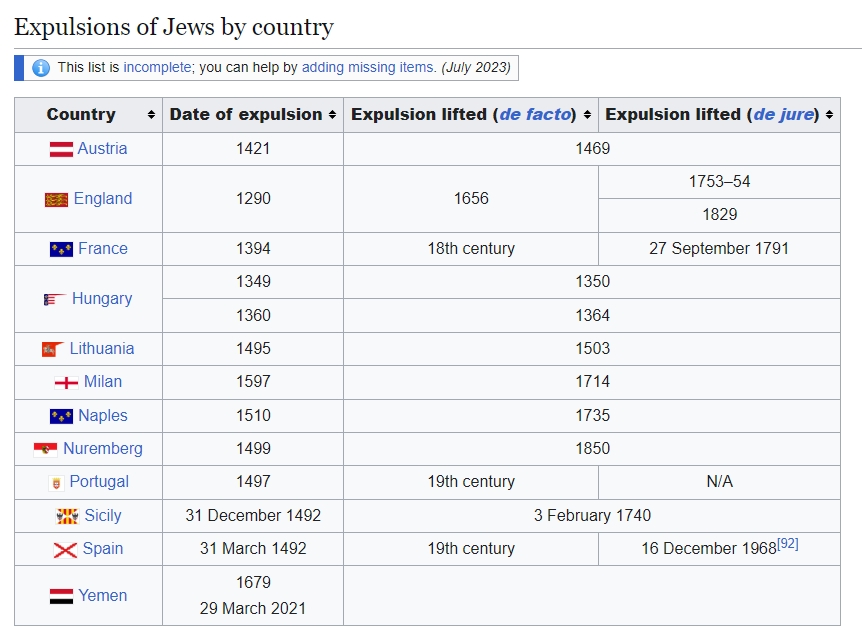The image size is (862, 642).
Task: Click Milan's 1714 lifted year
Action: (x=593, y=381)
